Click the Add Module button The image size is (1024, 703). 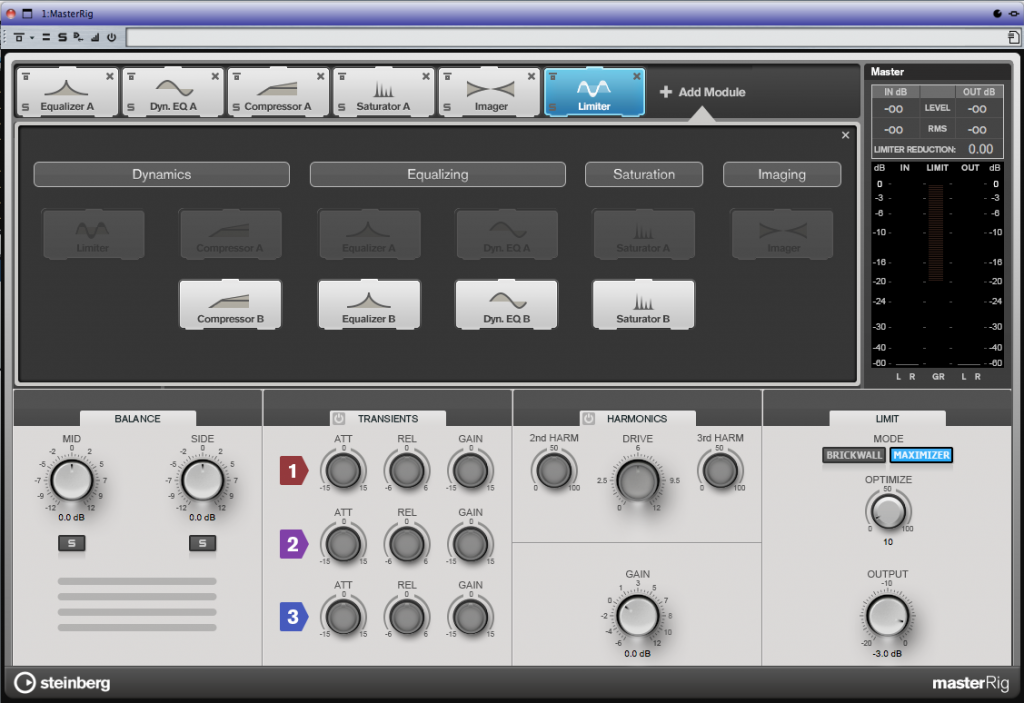(x=703, y=92)
